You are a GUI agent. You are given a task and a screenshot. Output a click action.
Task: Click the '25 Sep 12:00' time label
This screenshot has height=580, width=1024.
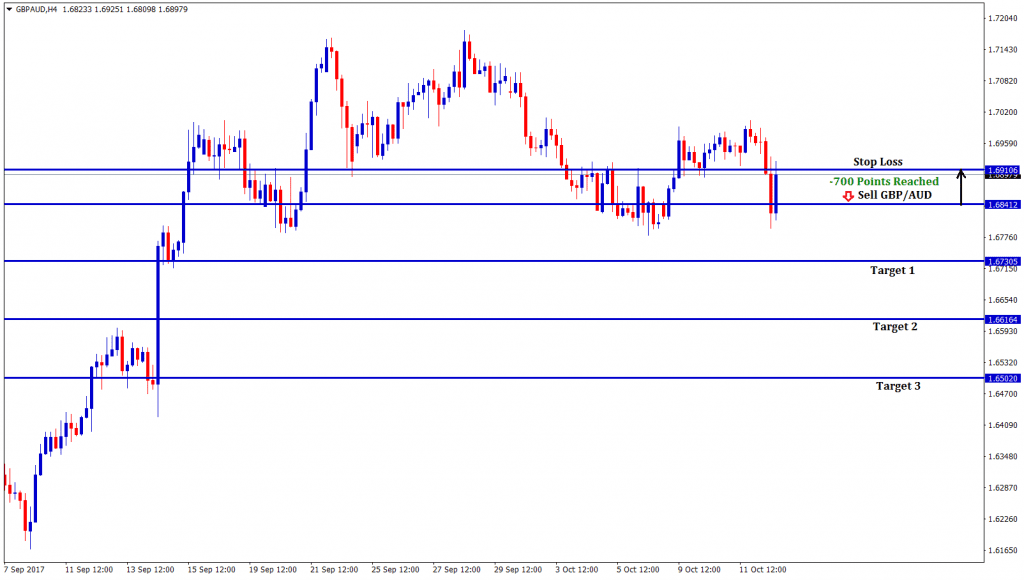[396, 570]
